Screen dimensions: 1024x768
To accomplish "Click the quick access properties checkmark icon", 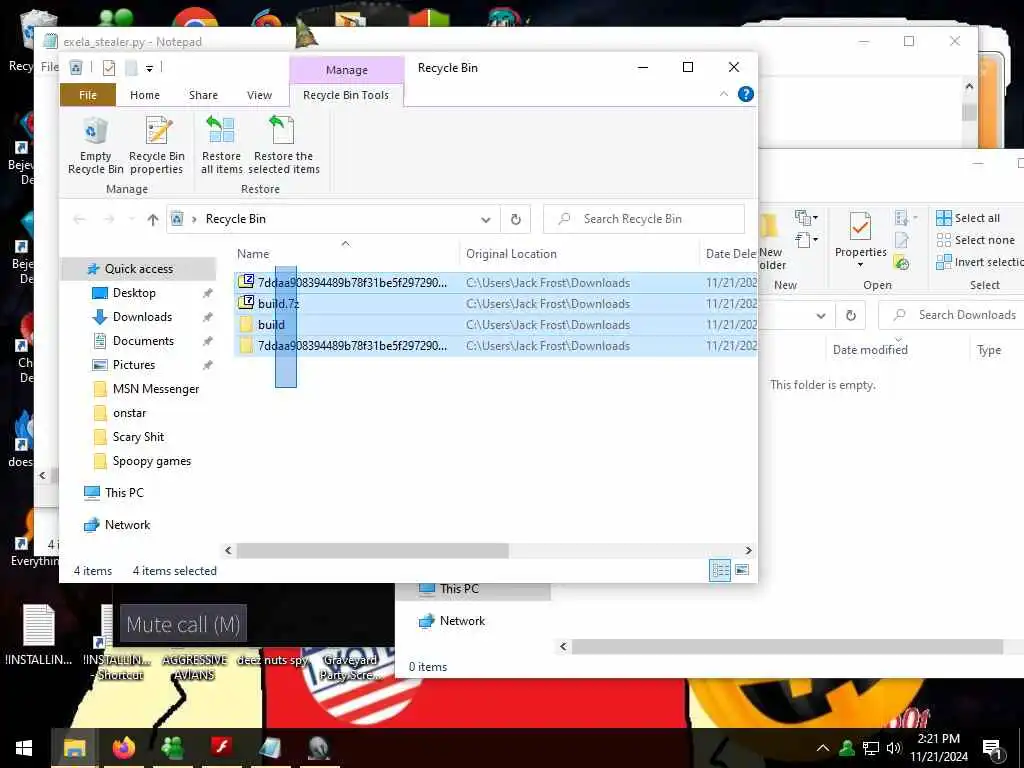I will [109, 67].
